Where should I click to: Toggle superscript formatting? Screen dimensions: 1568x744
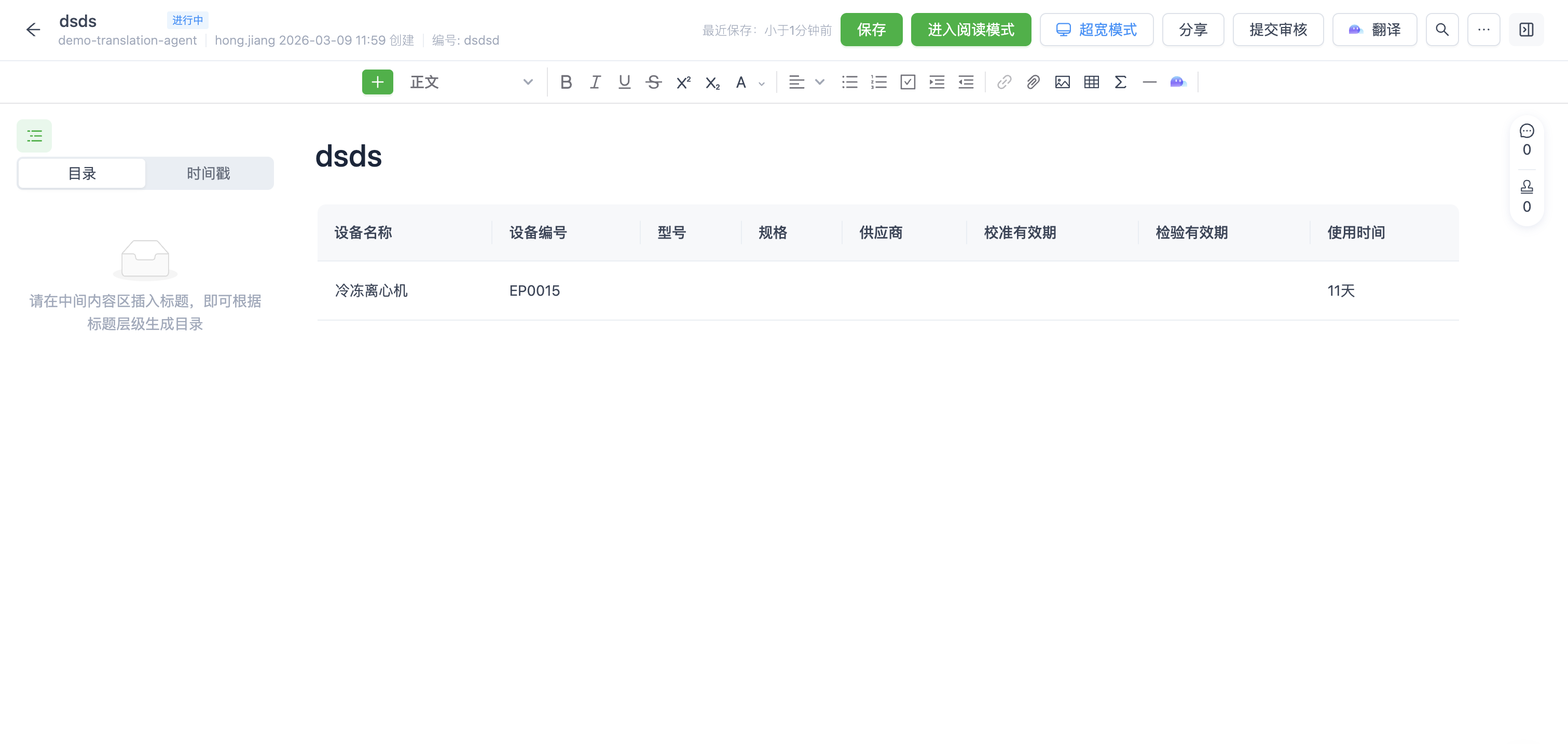(682, 81)
